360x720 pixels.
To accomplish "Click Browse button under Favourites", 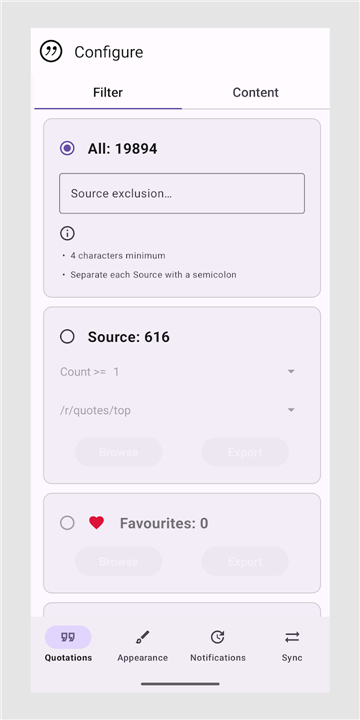I will click(x=118, y=562).
